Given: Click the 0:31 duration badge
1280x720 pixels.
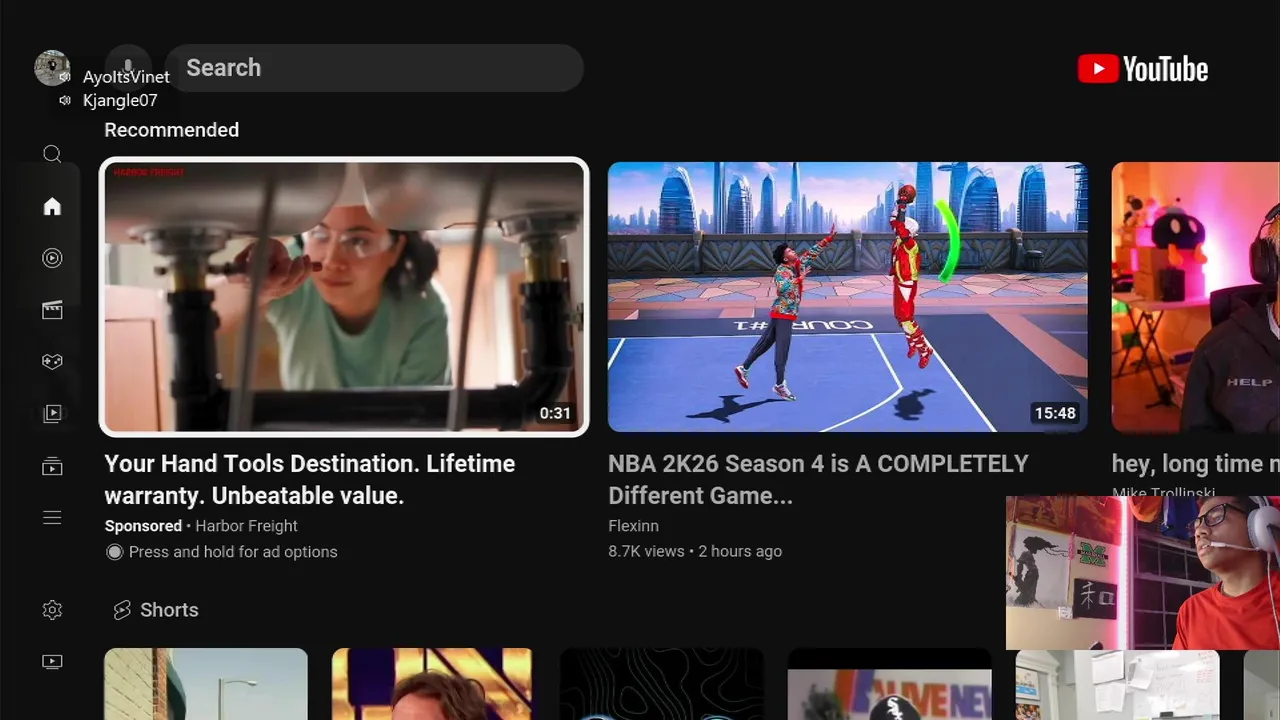Looking at the screenshot, I should pos(555,413).
